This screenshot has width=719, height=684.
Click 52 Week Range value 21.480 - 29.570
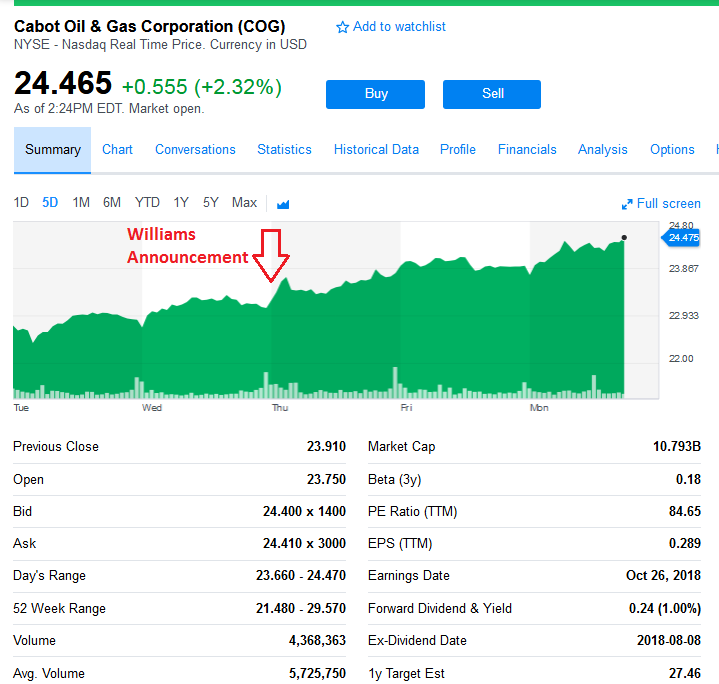coord(301,608)
